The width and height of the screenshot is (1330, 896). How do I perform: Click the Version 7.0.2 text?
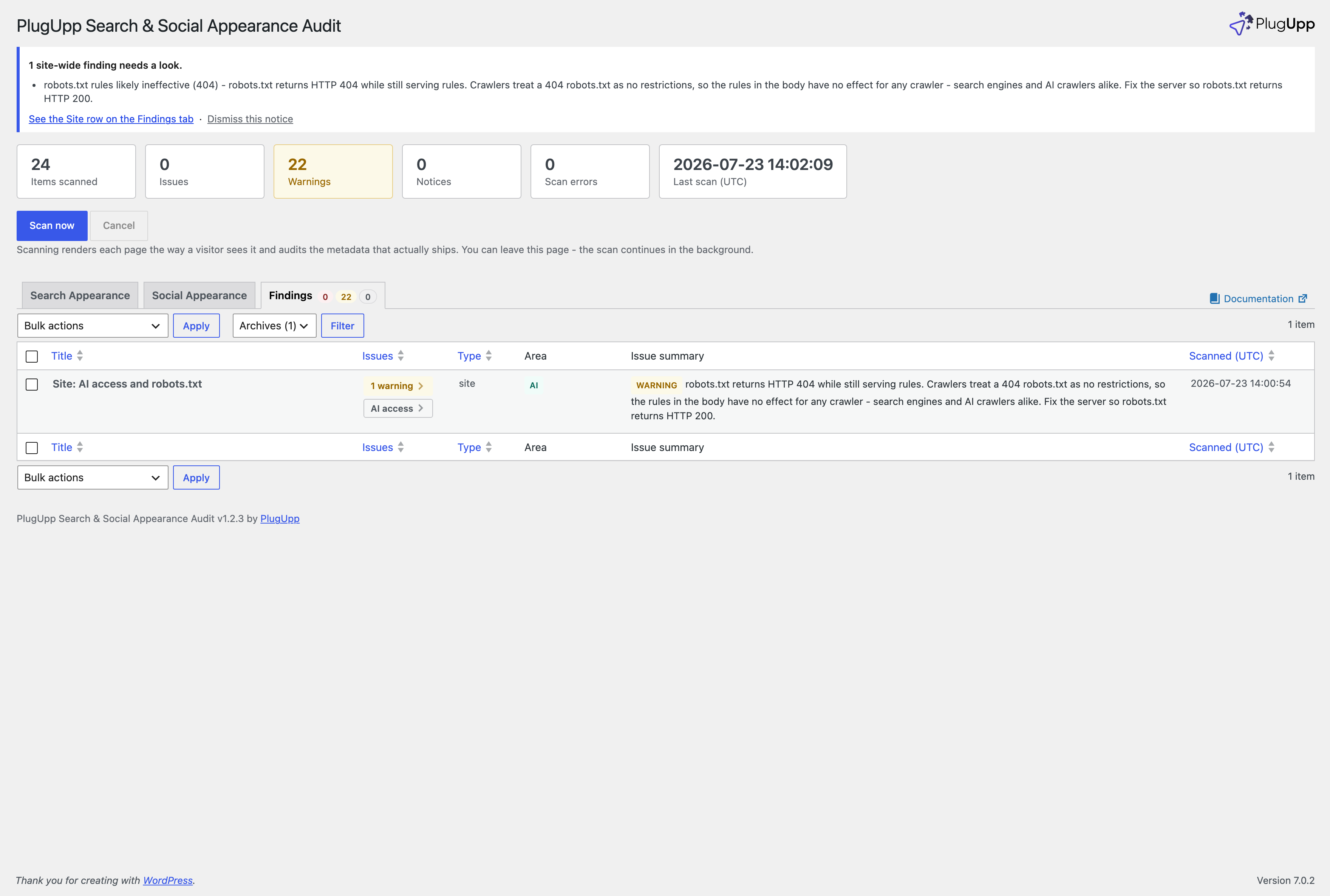click(x=1285, y=880)
